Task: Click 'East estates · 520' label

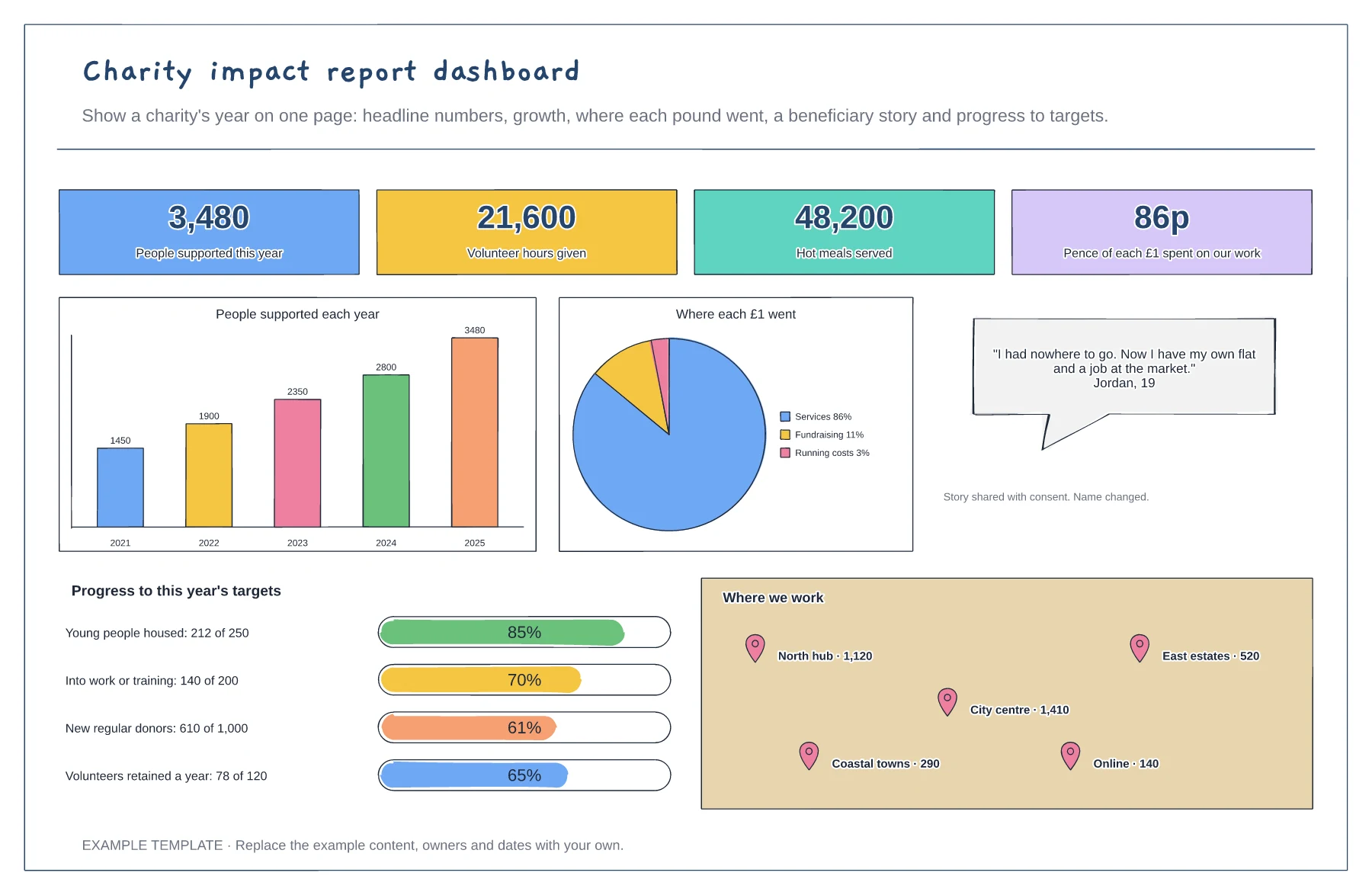Action: (1210, 656)
